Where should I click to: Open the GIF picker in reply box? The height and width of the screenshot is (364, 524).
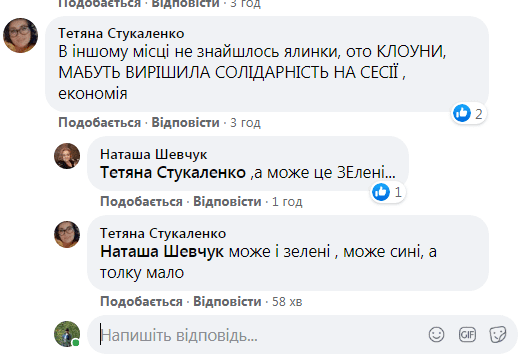[467, 335]
